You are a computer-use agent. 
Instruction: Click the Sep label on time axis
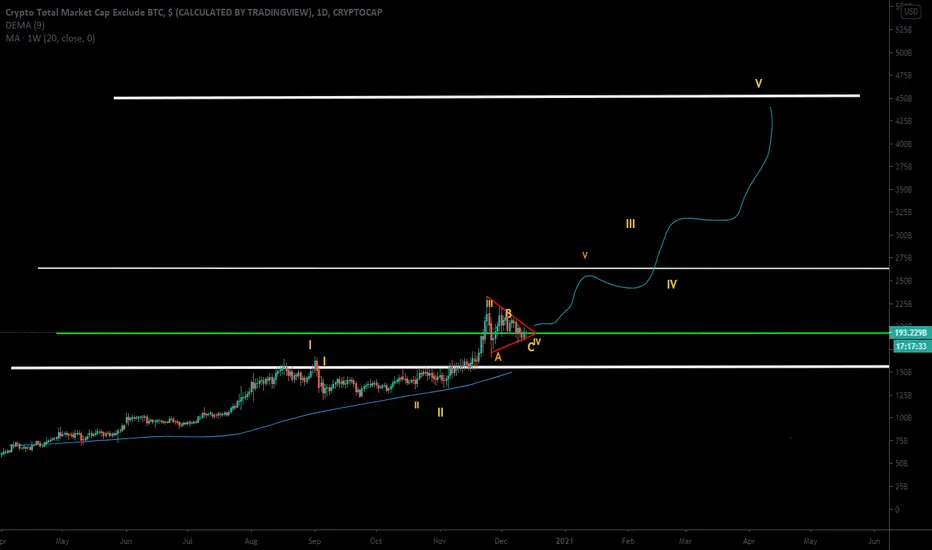314,541
